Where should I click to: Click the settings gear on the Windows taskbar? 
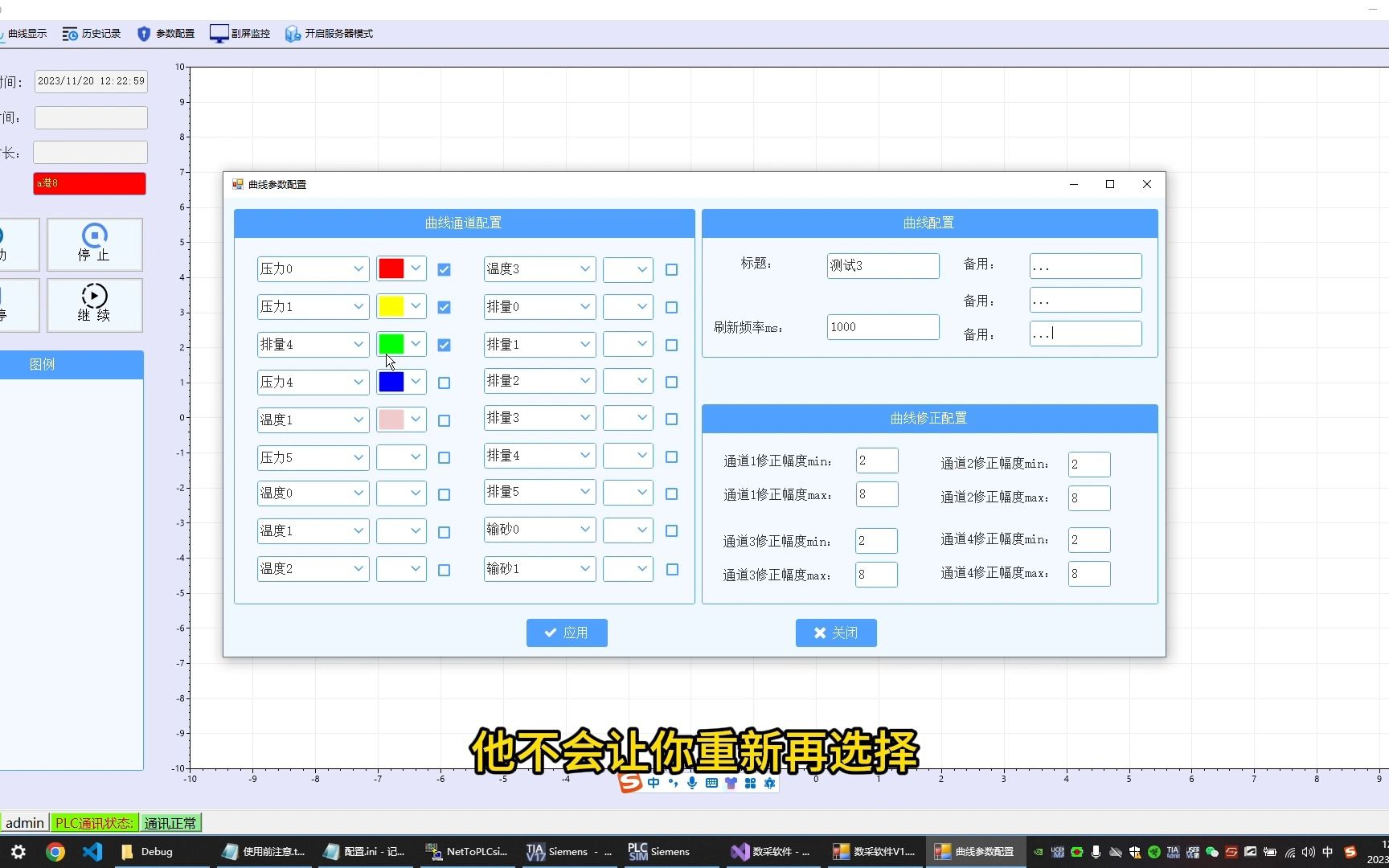18,852
